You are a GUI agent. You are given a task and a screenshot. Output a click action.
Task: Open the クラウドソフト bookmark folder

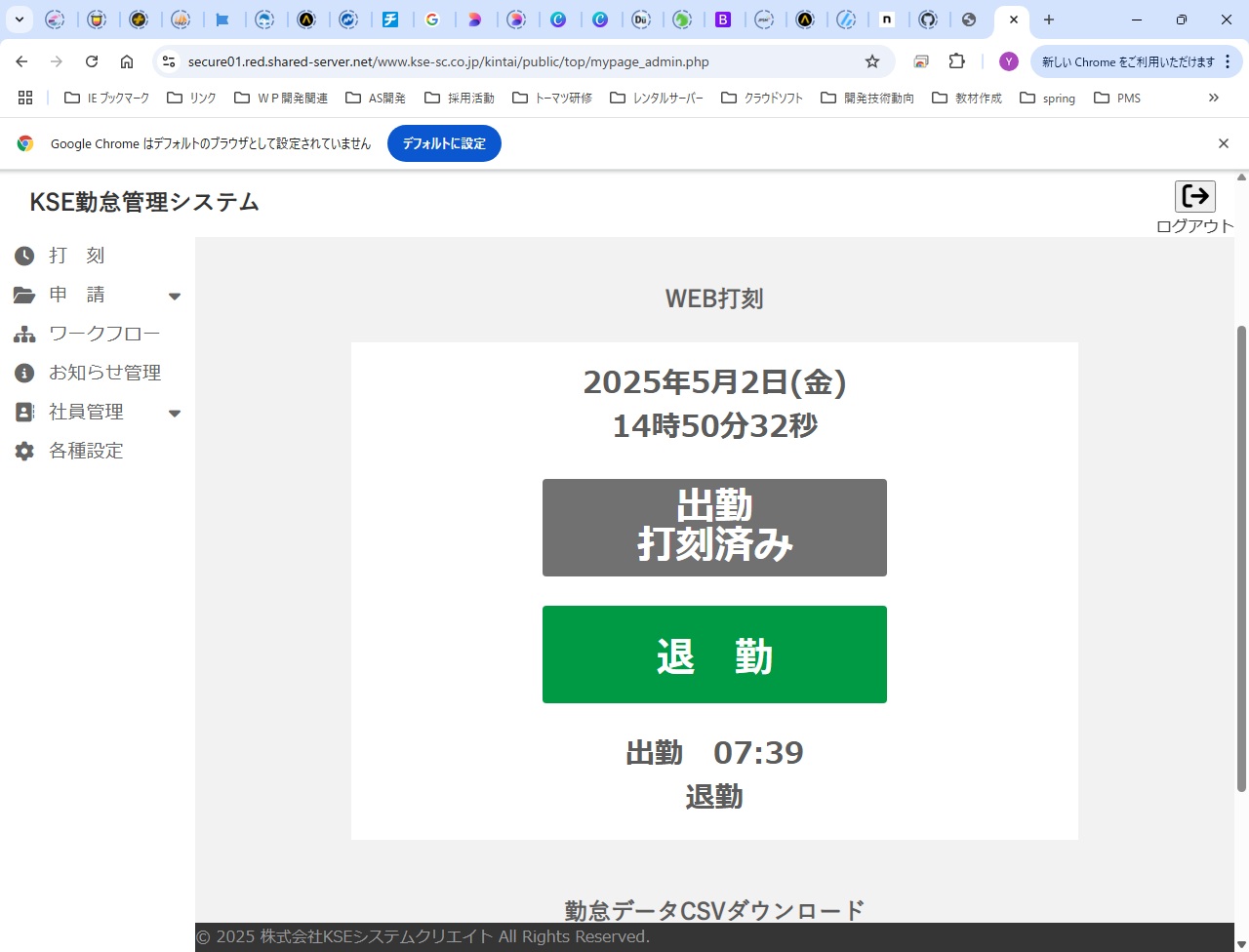pos(762,98)
